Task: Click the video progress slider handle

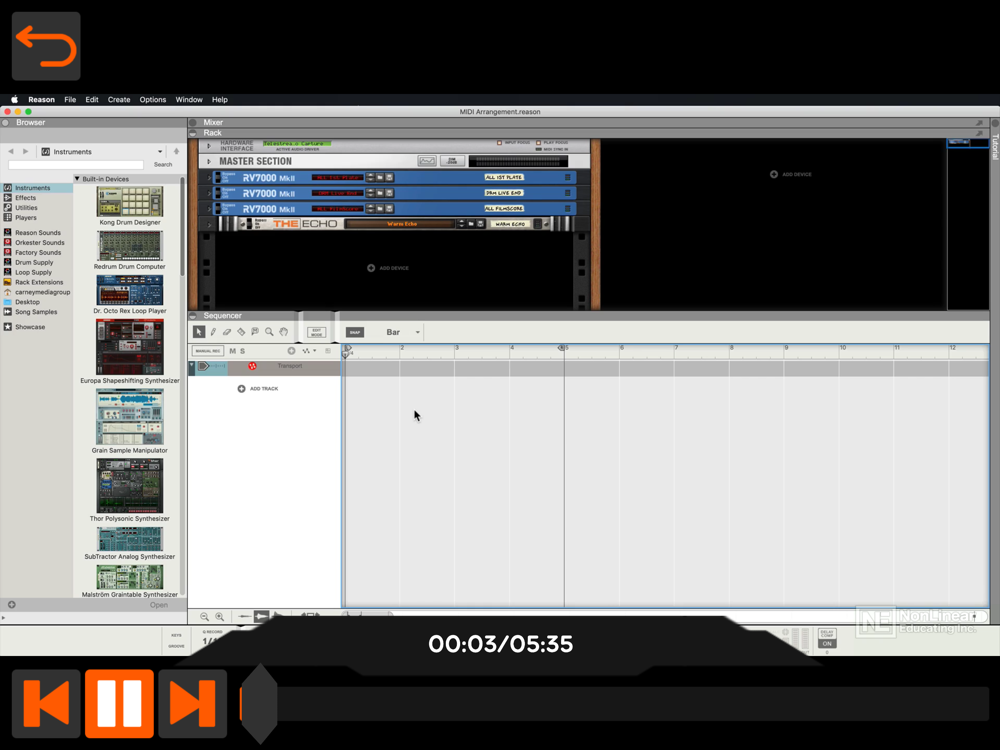Action: [259, 703]
